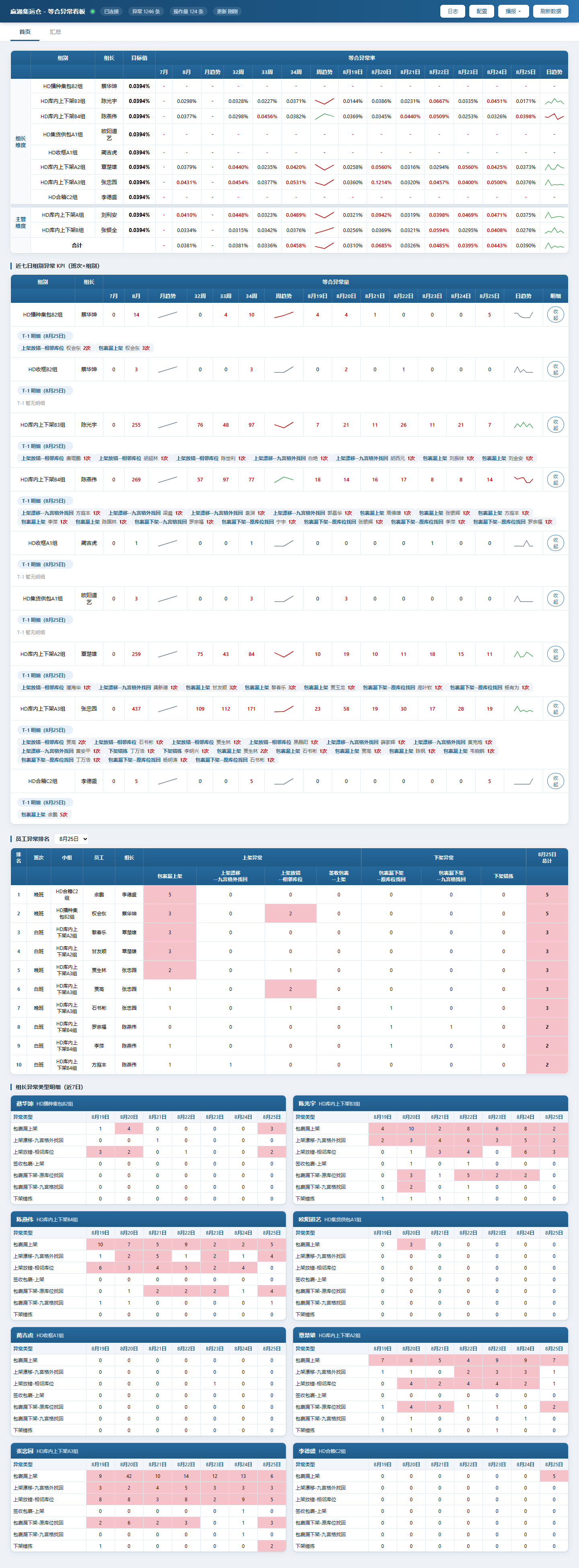This screenshot has width=579, height=1568.
Task: Click the 欧阳道艺 HD集货供包A1组 card header
Action: [x=431, y=1219]
